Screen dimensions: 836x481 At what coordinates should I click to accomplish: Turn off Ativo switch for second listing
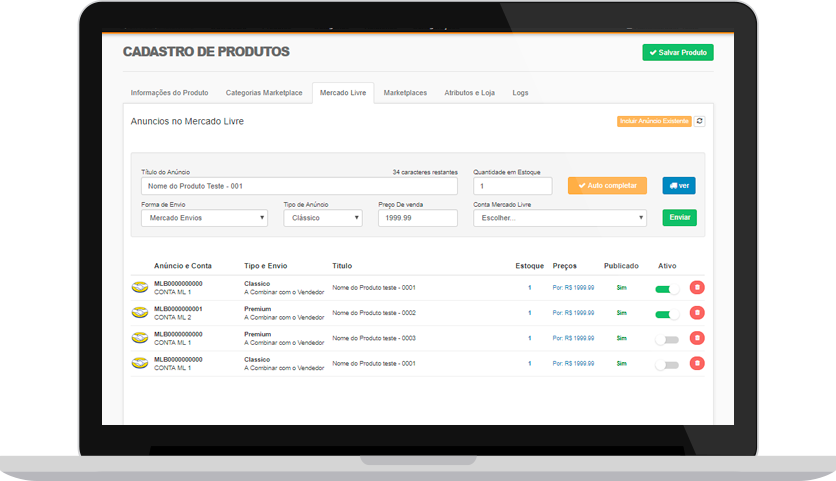[666, 314]
